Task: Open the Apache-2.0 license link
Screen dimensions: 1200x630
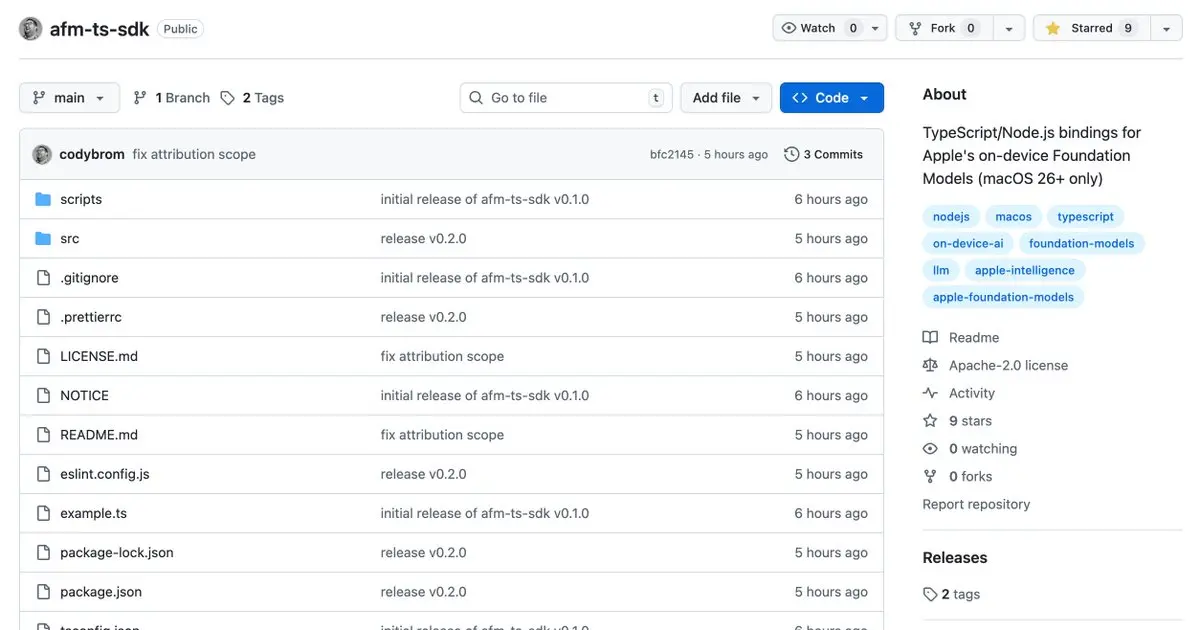Action: click(1008, 365)
